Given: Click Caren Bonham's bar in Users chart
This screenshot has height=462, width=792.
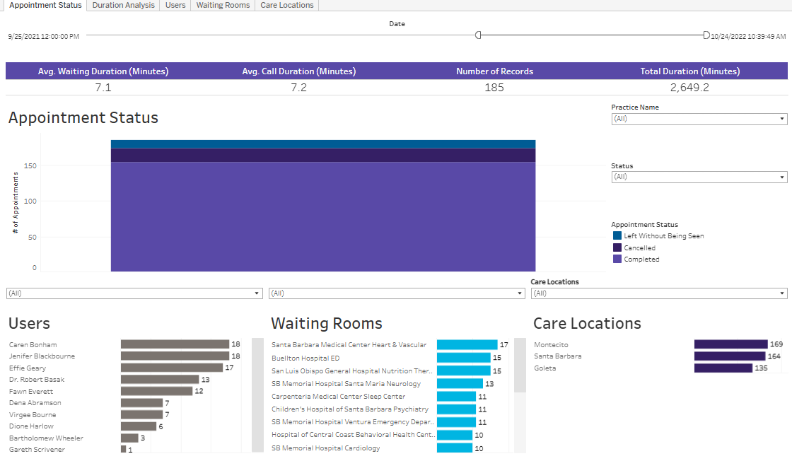Looking at the screenshot, I should [x=174, y=344].
